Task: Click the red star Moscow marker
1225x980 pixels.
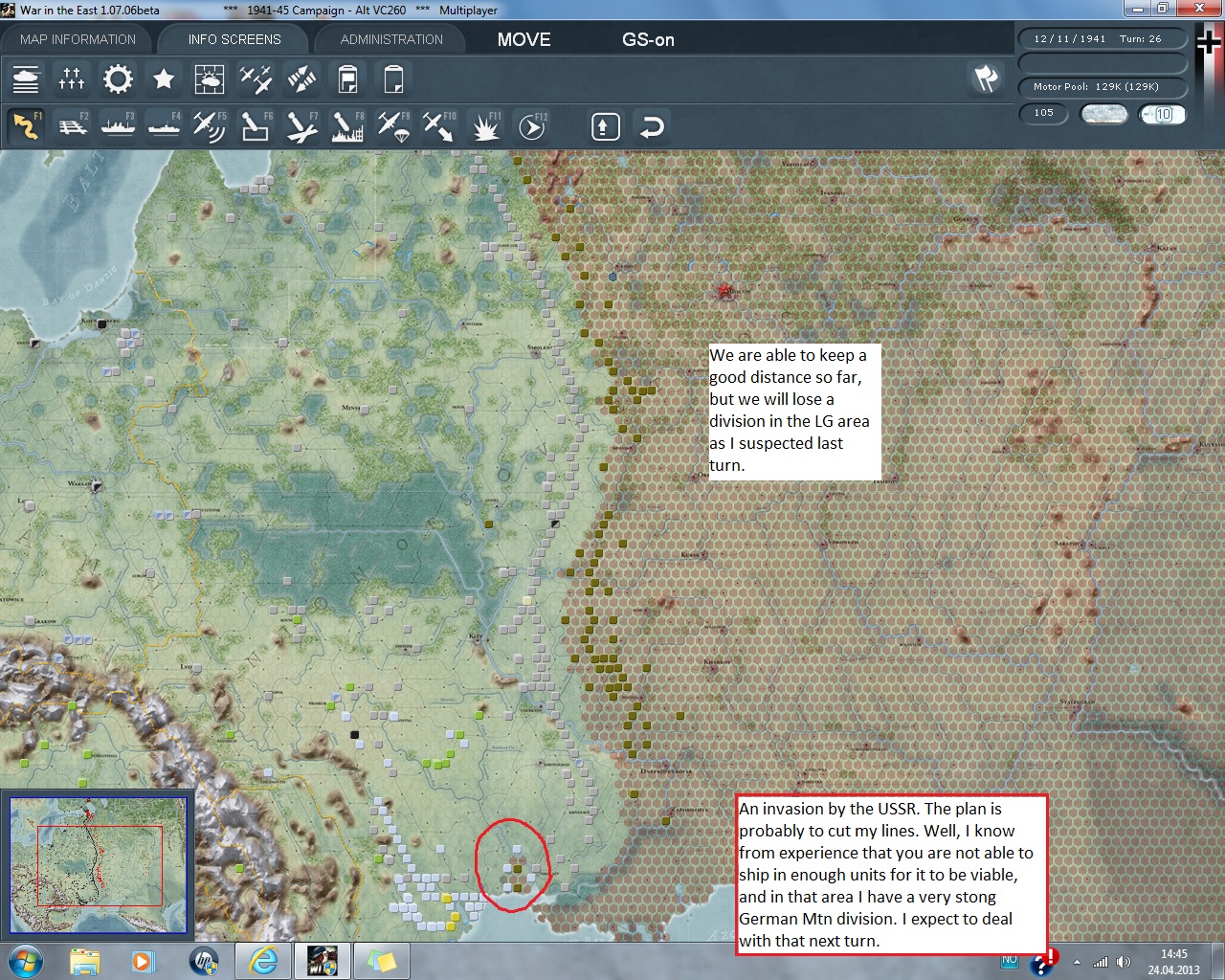Action: [x=724, y=289]
